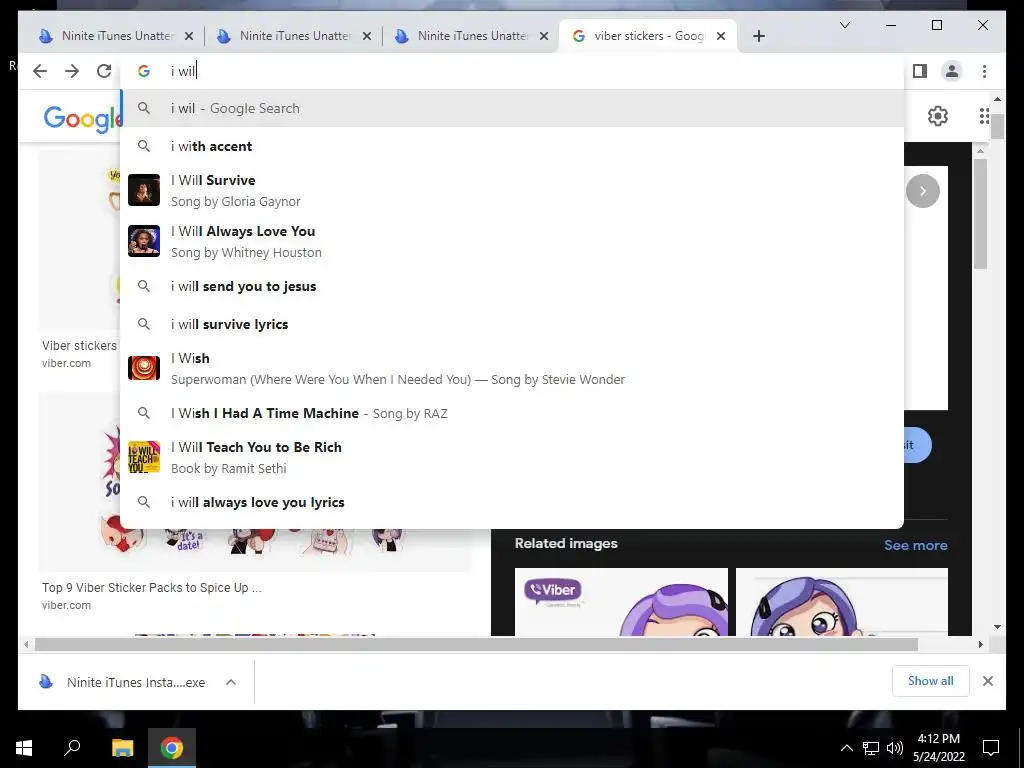
Task: Click the Google logo on the page
Action: pyautogui.click(x=82, y=119)
